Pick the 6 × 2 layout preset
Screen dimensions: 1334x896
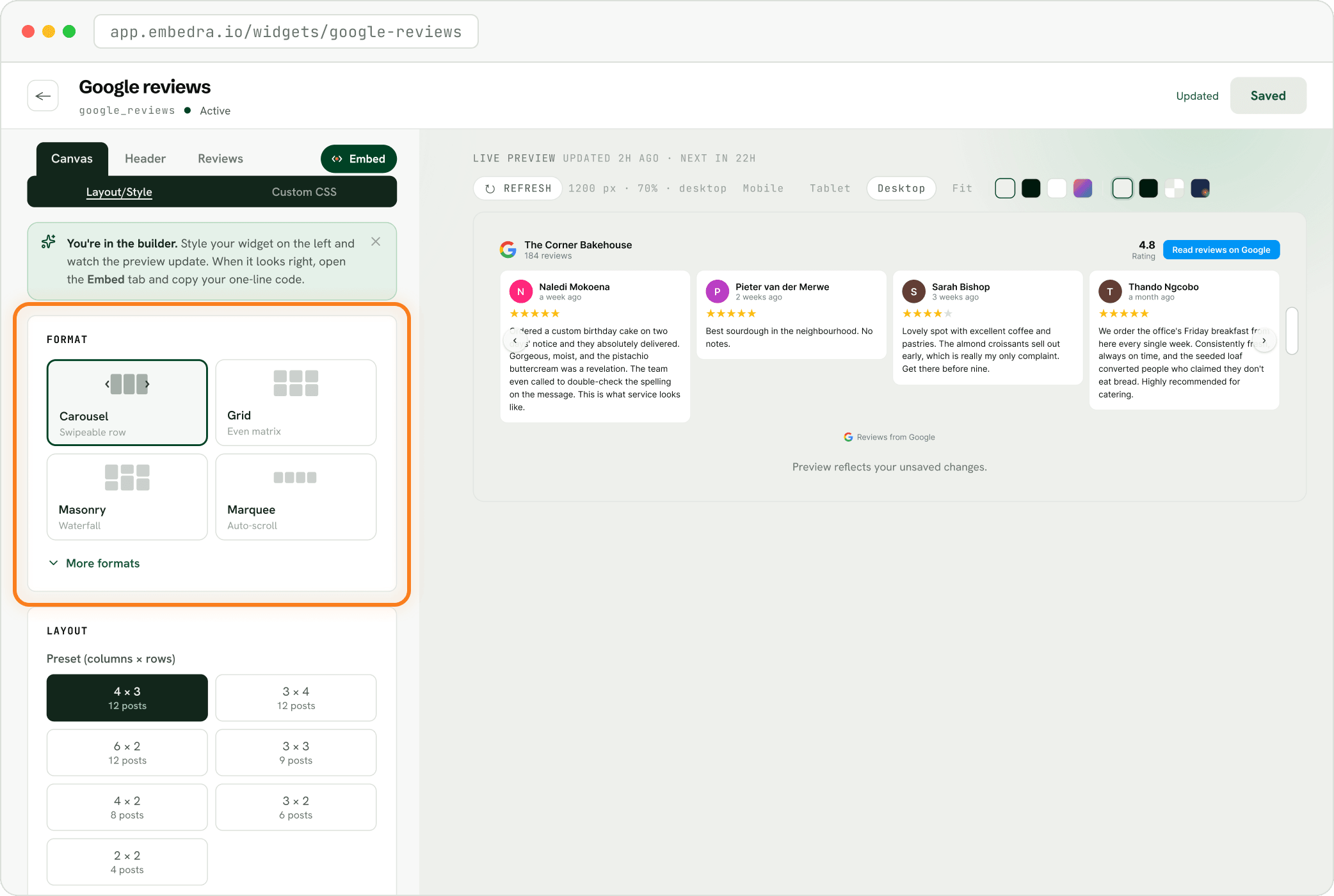(x=127, y=753)
